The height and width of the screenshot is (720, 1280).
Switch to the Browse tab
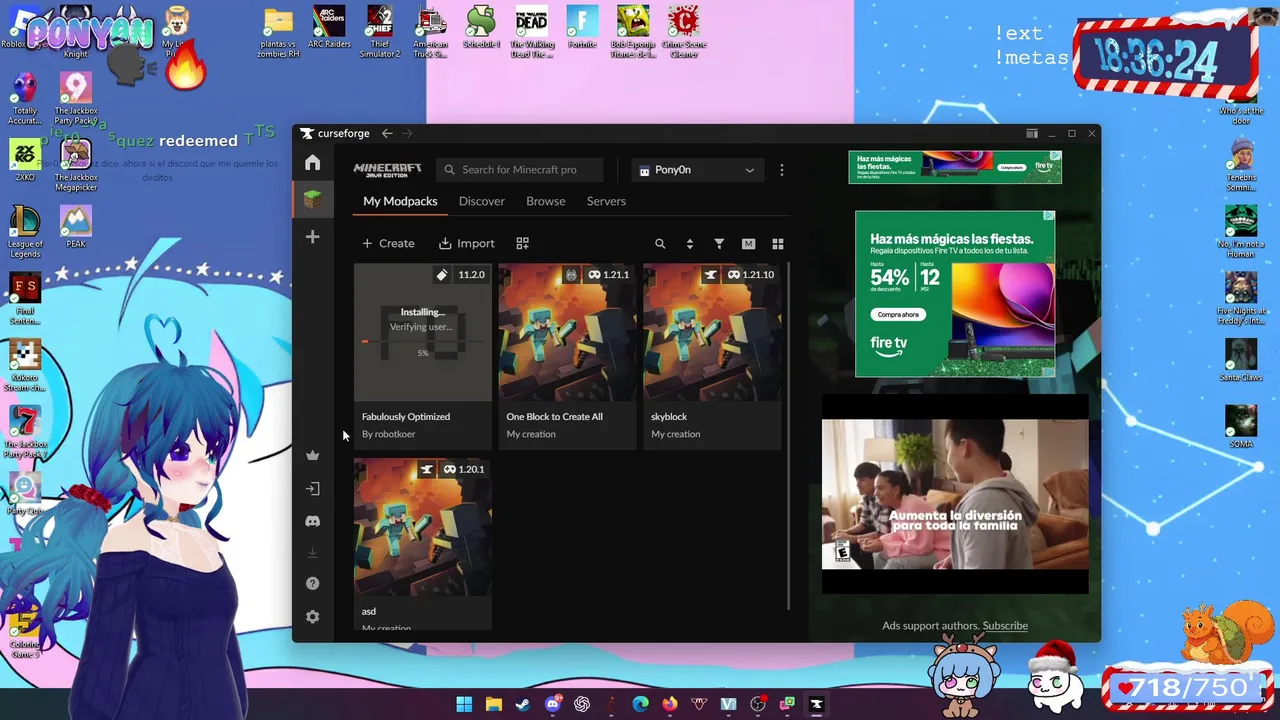click(546, 201)
